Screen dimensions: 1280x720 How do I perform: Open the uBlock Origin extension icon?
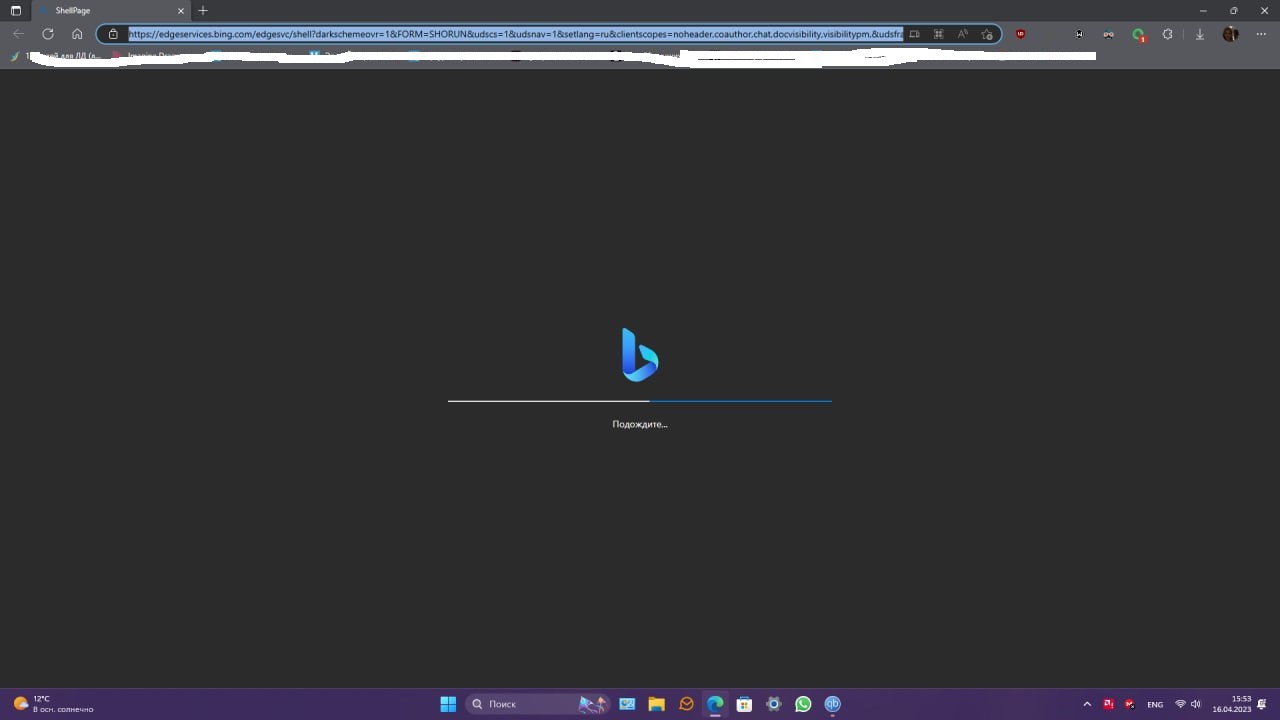[1020, 34]
